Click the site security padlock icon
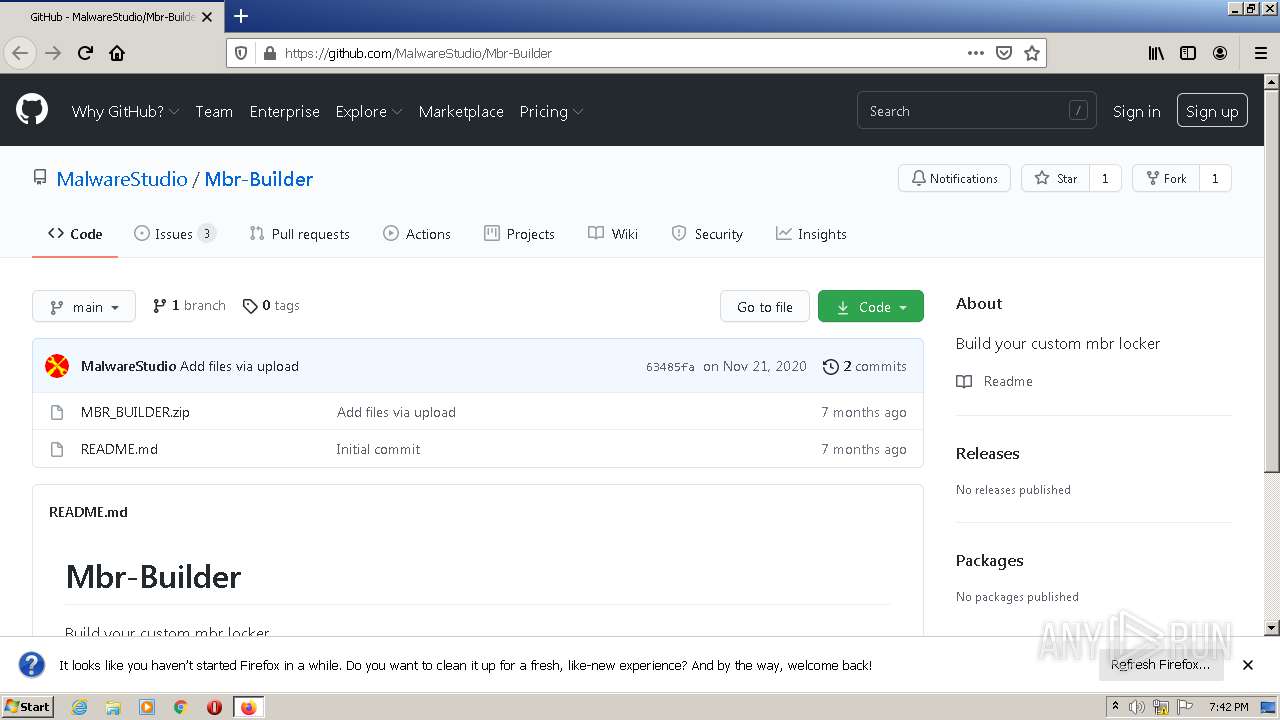 pos(268,53)
